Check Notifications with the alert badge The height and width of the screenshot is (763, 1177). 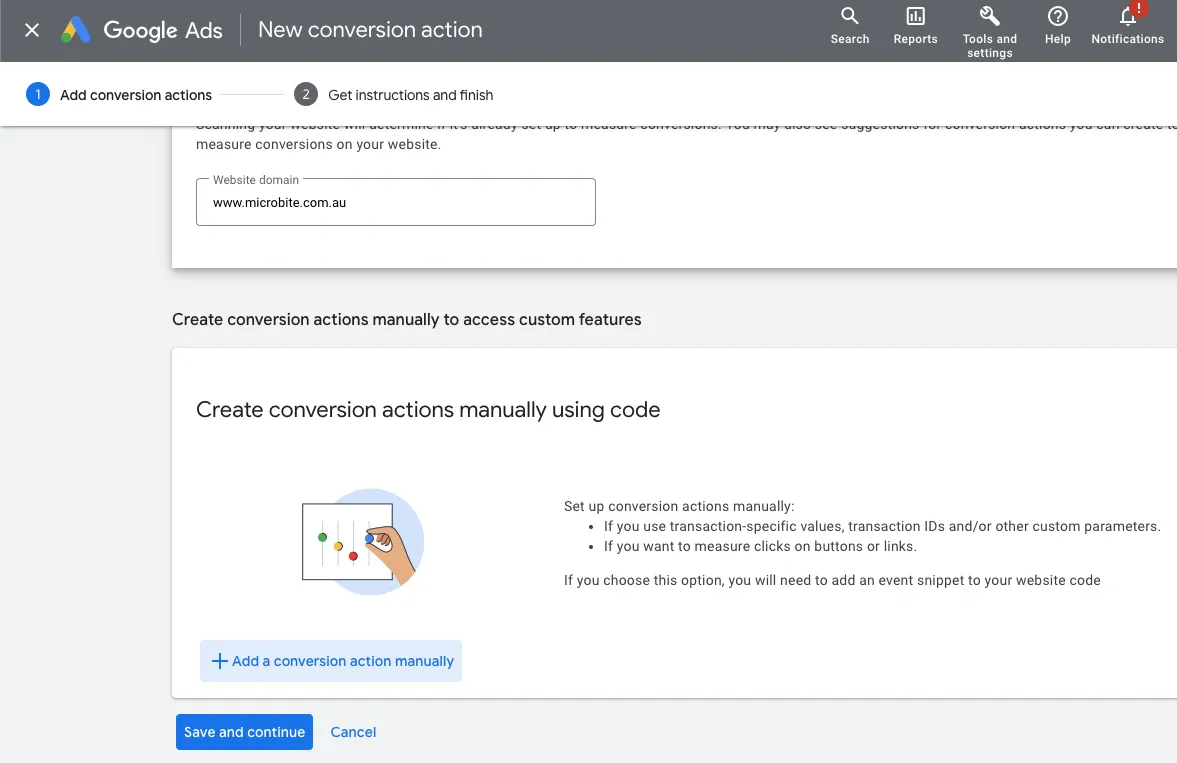[1127, 25]
